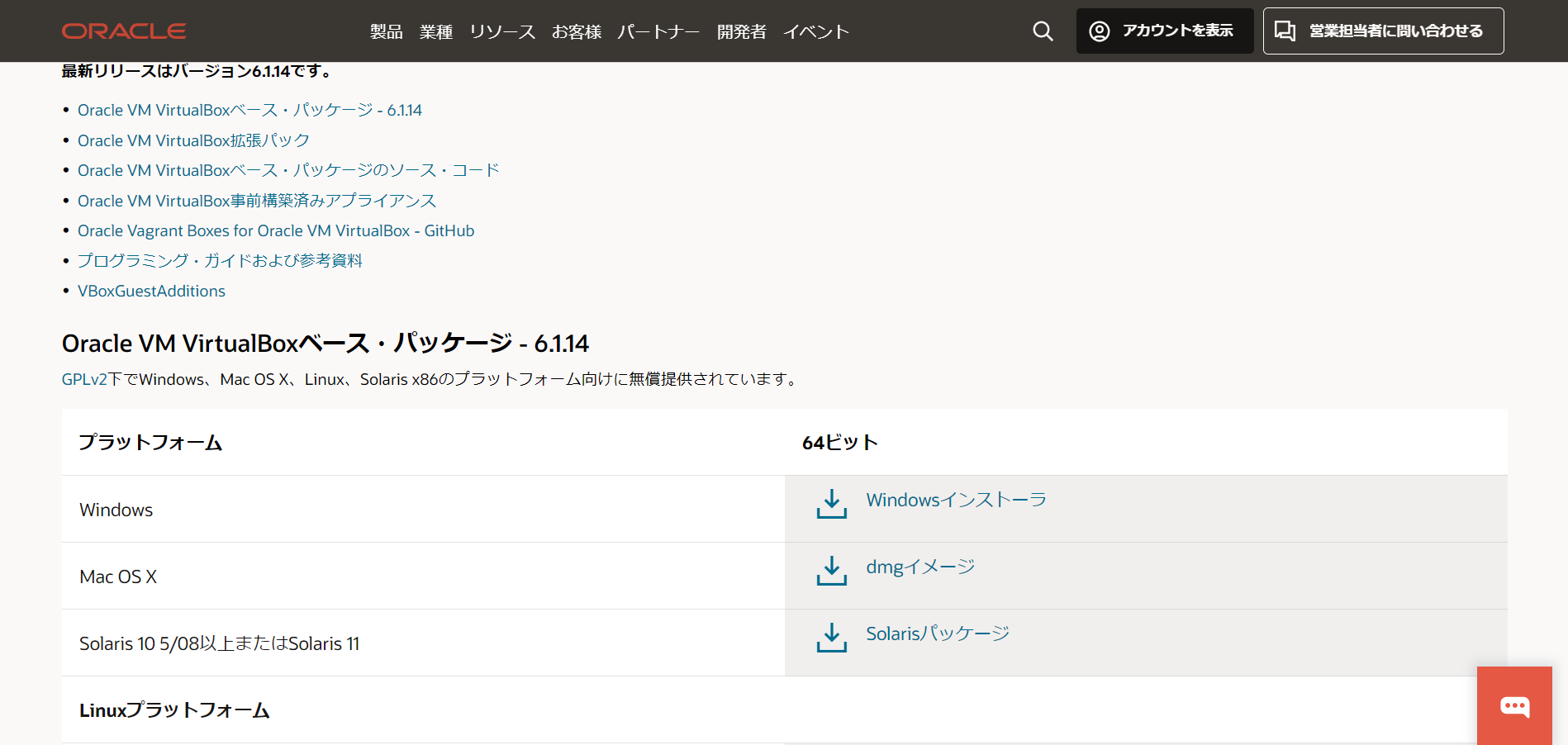Open the red chat bubble widget
The width and height of the screenshot is (1568, 745).
pos(1514,706)
